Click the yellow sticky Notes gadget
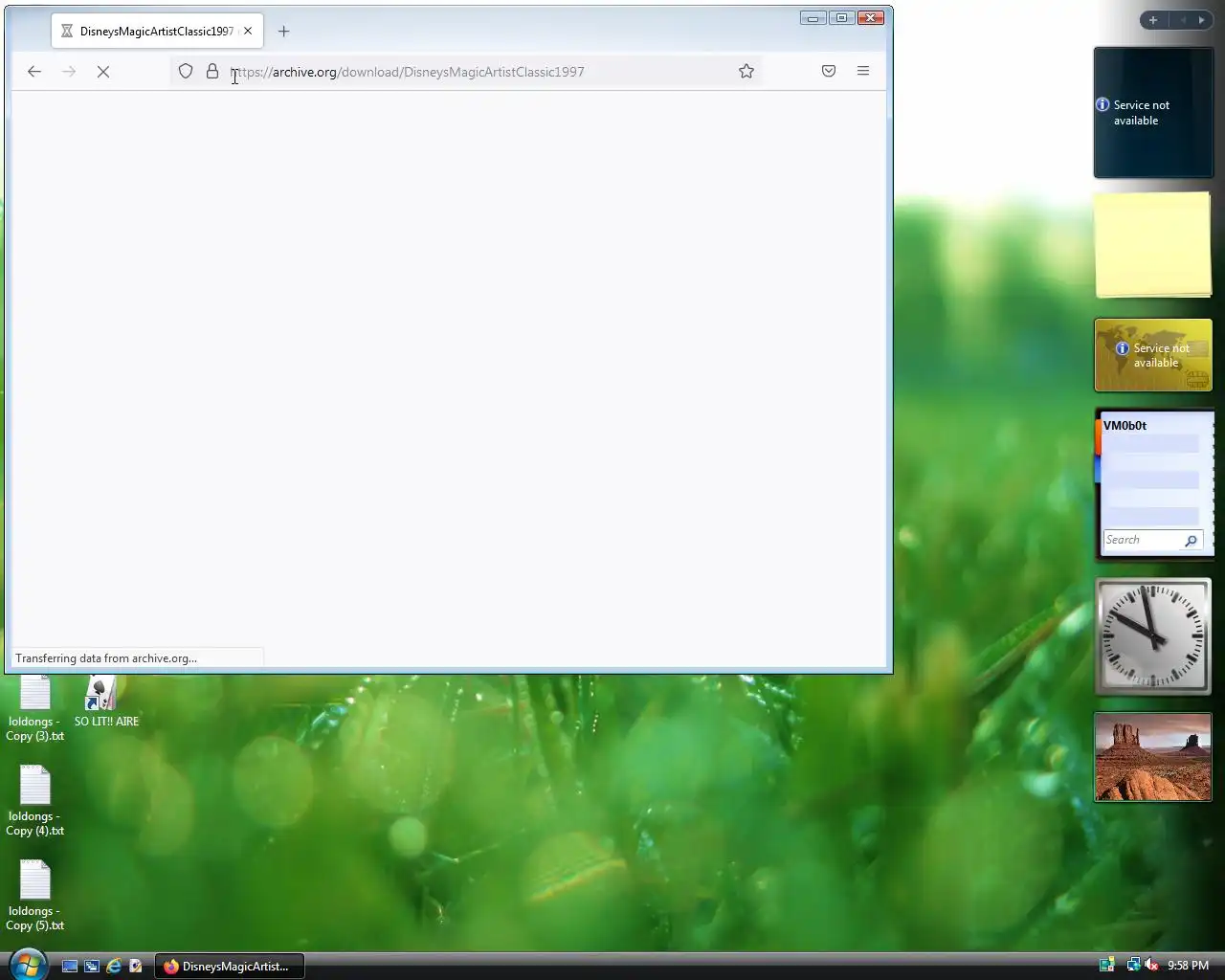The height and width of the screenshot is (980, 1225). coord(1153,245)
